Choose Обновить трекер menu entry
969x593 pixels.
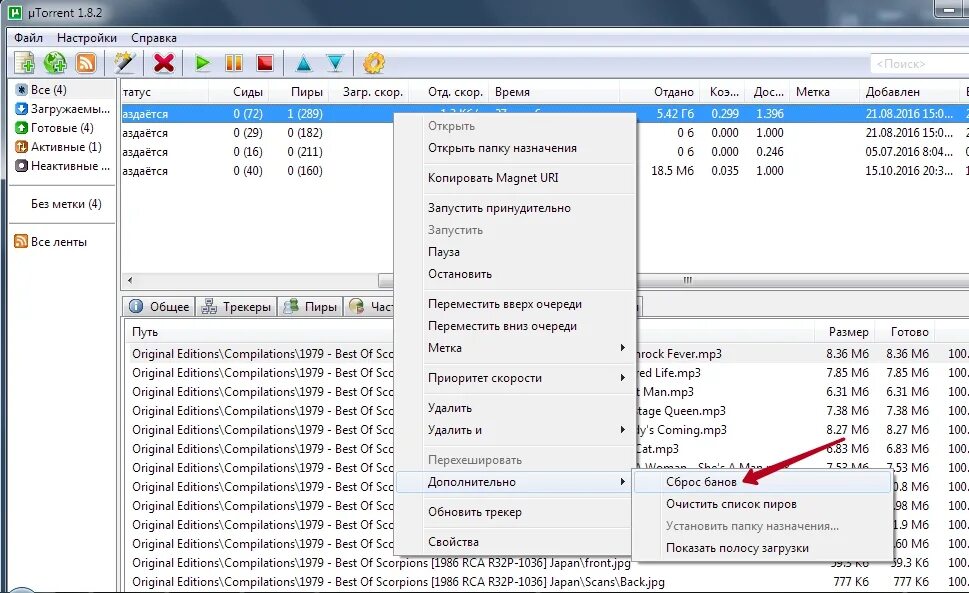[515, 512]
